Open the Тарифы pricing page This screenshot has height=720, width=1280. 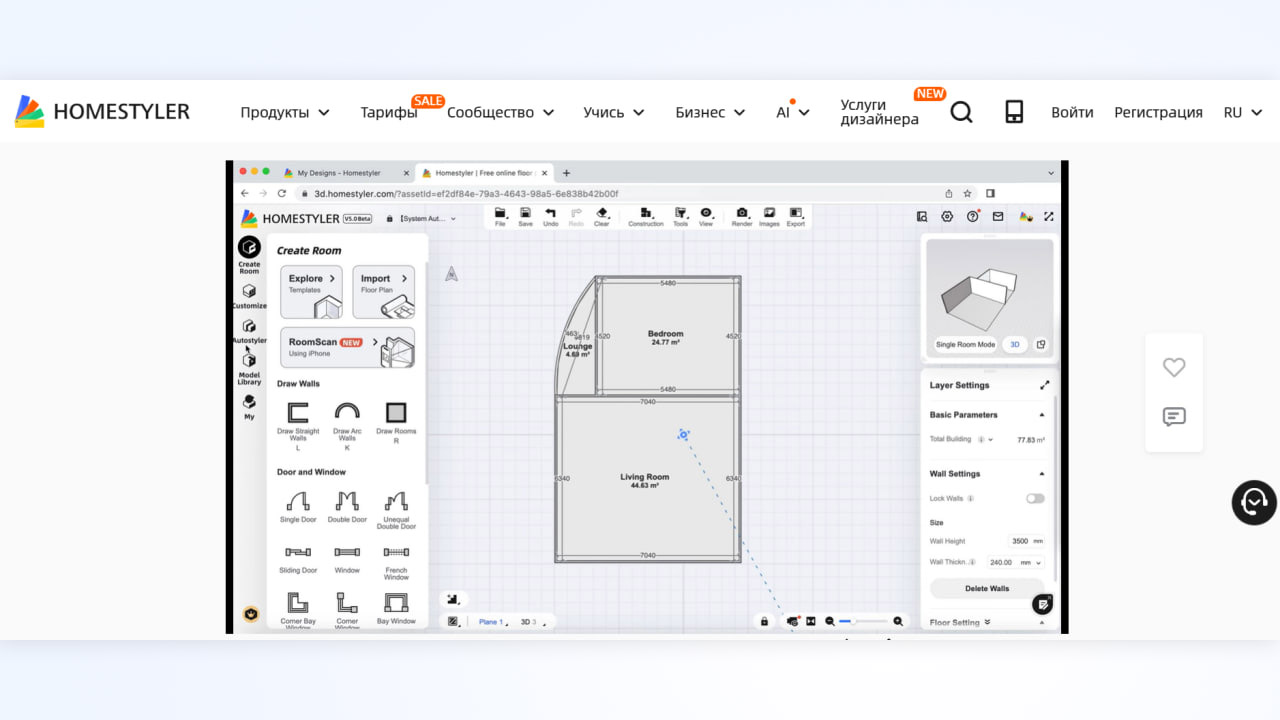[x=389, y=112]
